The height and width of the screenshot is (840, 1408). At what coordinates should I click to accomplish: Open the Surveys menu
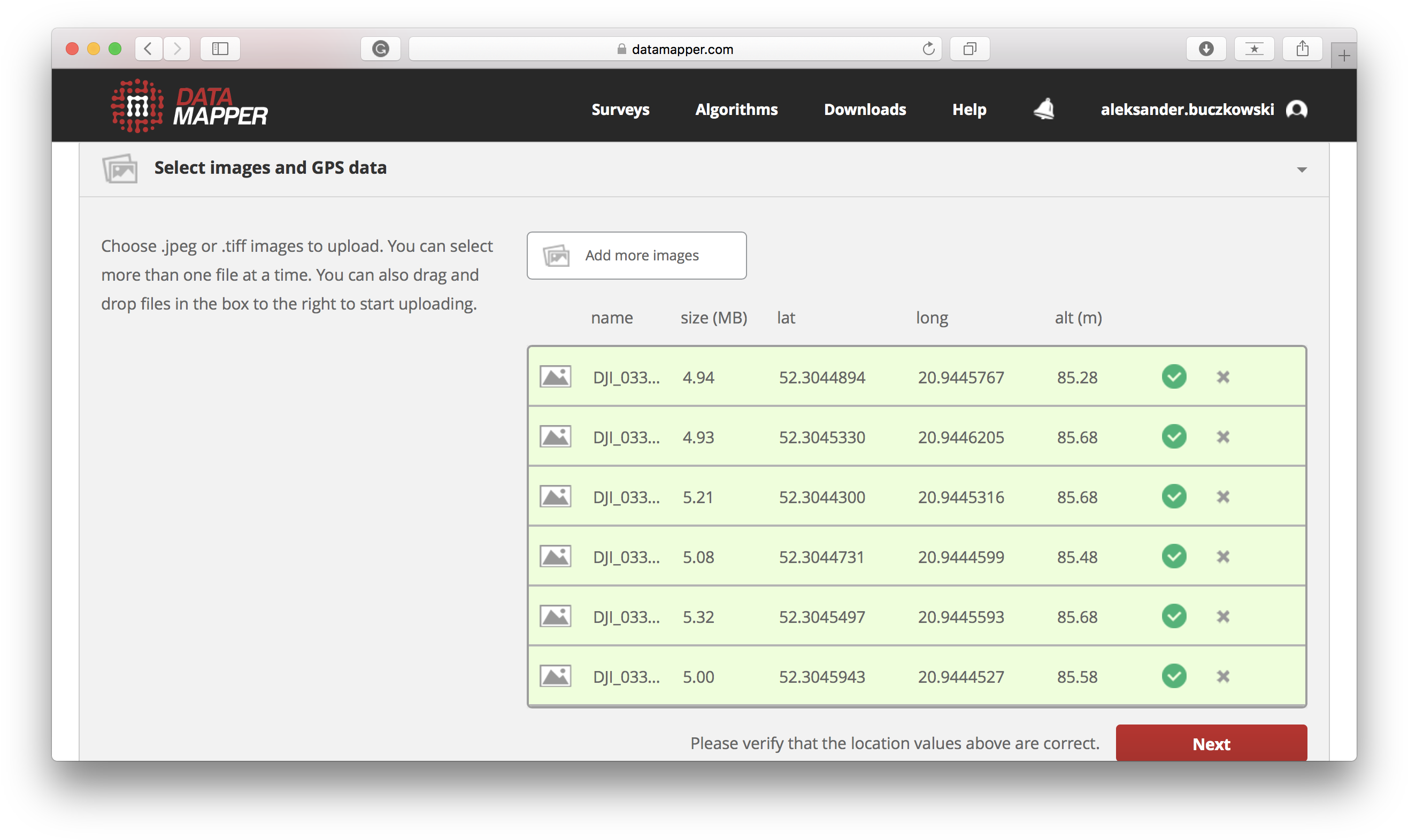[x=620, y=109]
